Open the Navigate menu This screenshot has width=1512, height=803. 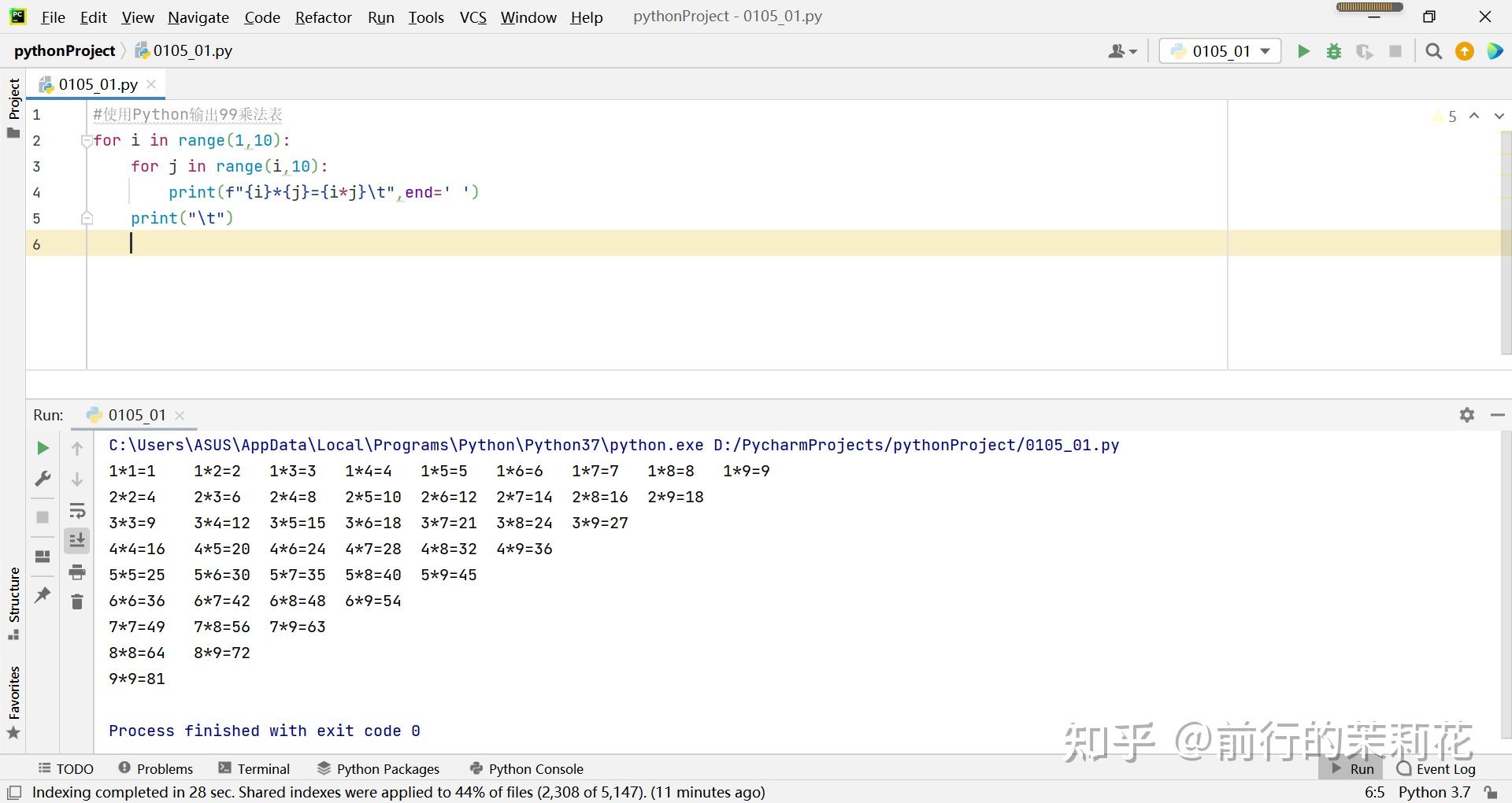[198, 17]
